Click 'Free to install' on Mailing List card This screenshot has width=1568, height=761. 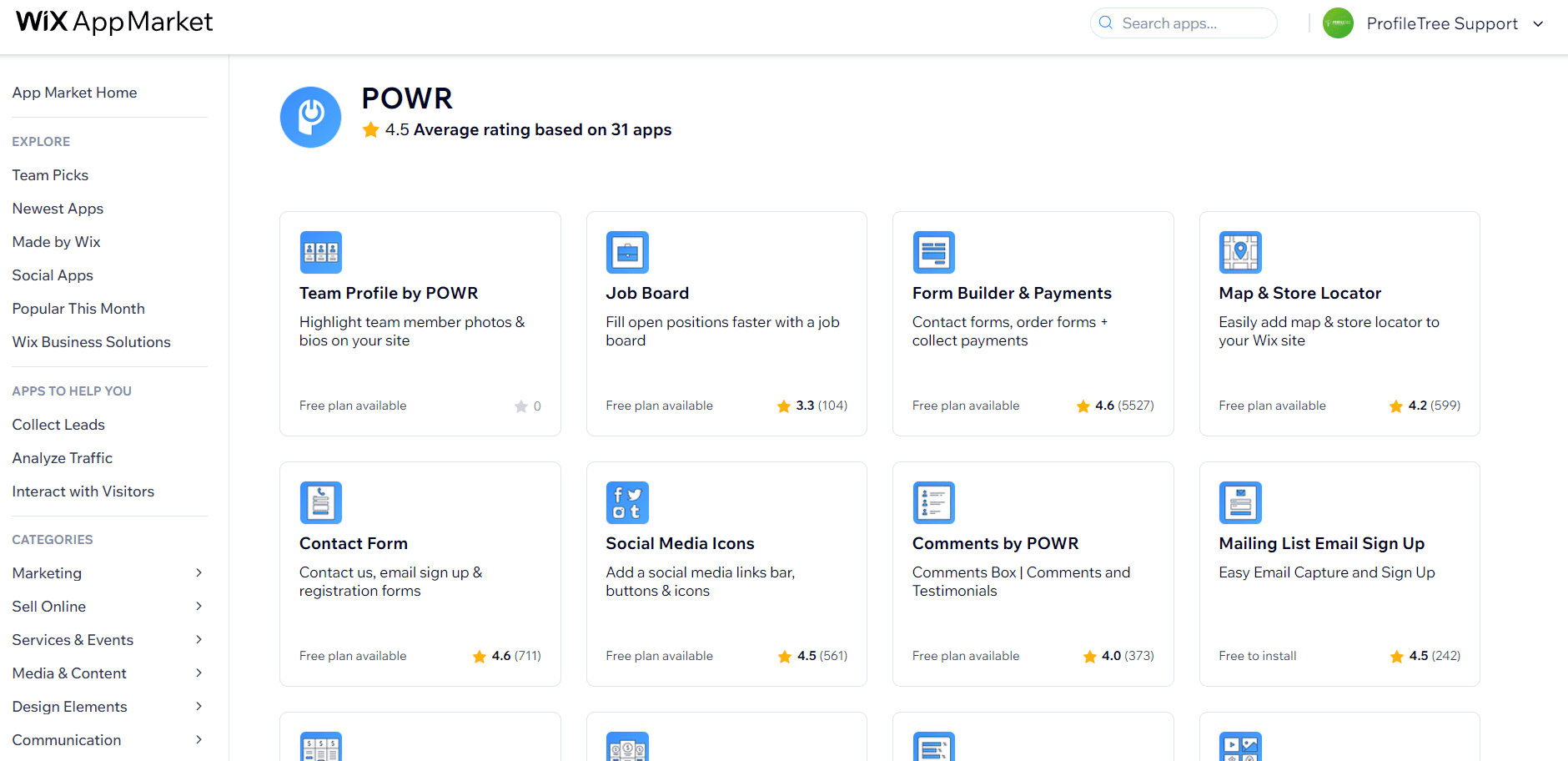click(1257, 656)
